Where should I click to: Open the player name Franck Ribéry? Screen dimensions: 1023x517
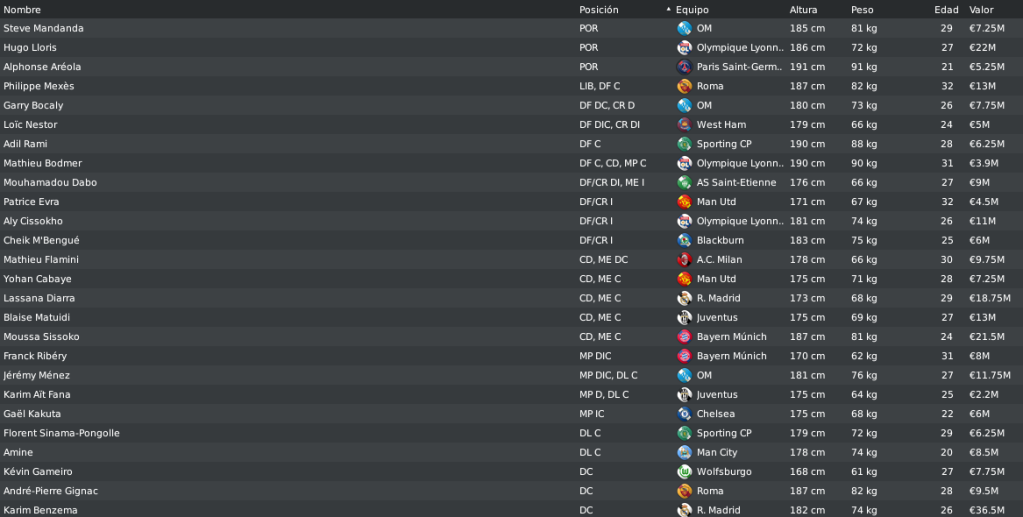[35, 356]
